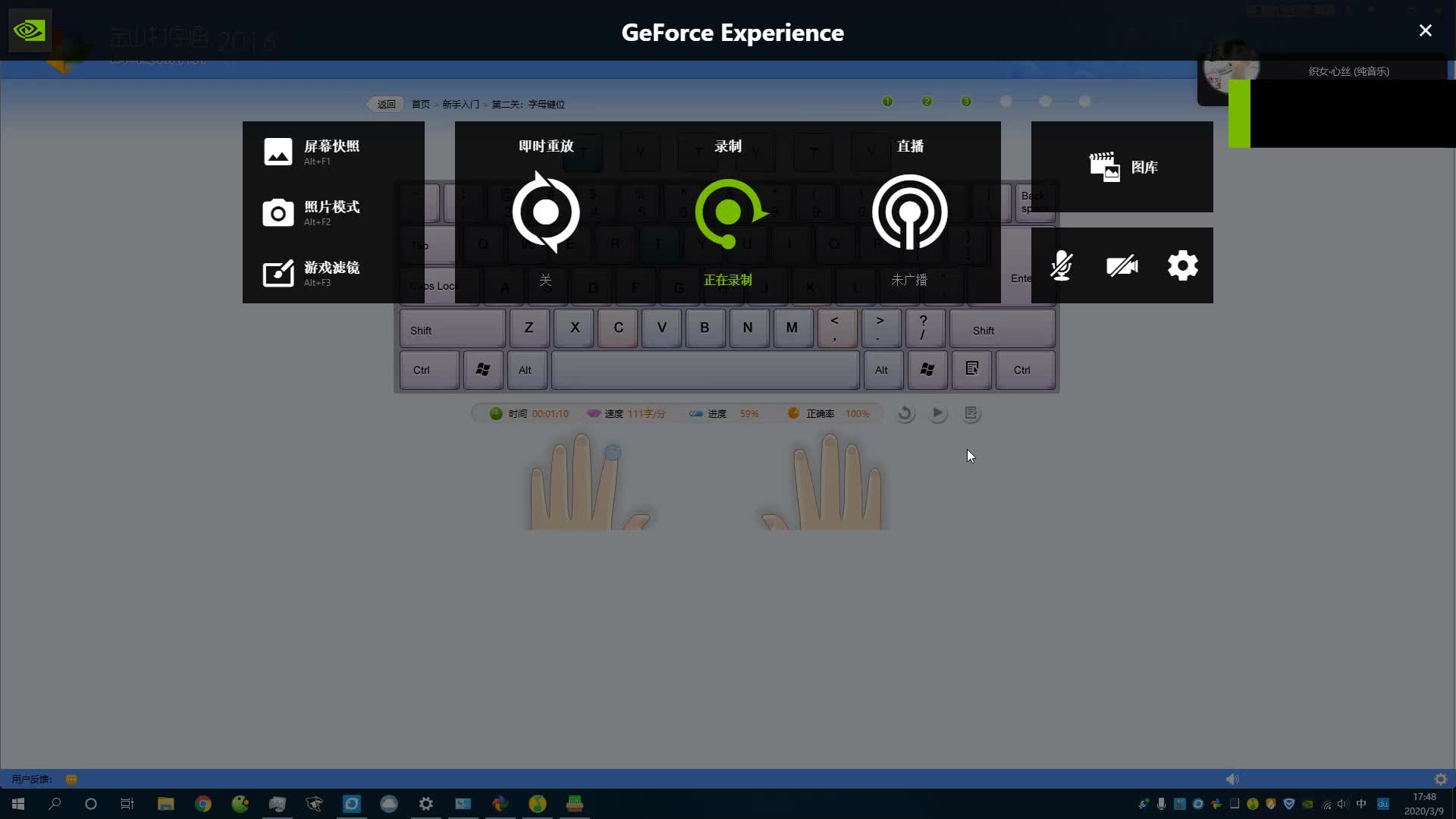The width and height of the screenshot is (1456, 819).
Task: Toggle the microphone mute icon
Action: pos(1062,265)
